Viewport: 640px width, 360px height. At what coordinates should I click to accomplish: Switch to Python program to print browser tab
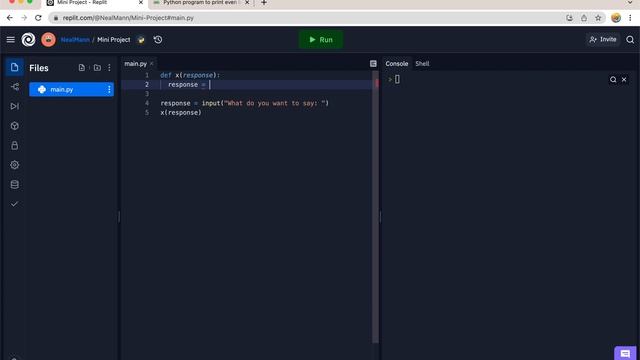coord(200,3)
